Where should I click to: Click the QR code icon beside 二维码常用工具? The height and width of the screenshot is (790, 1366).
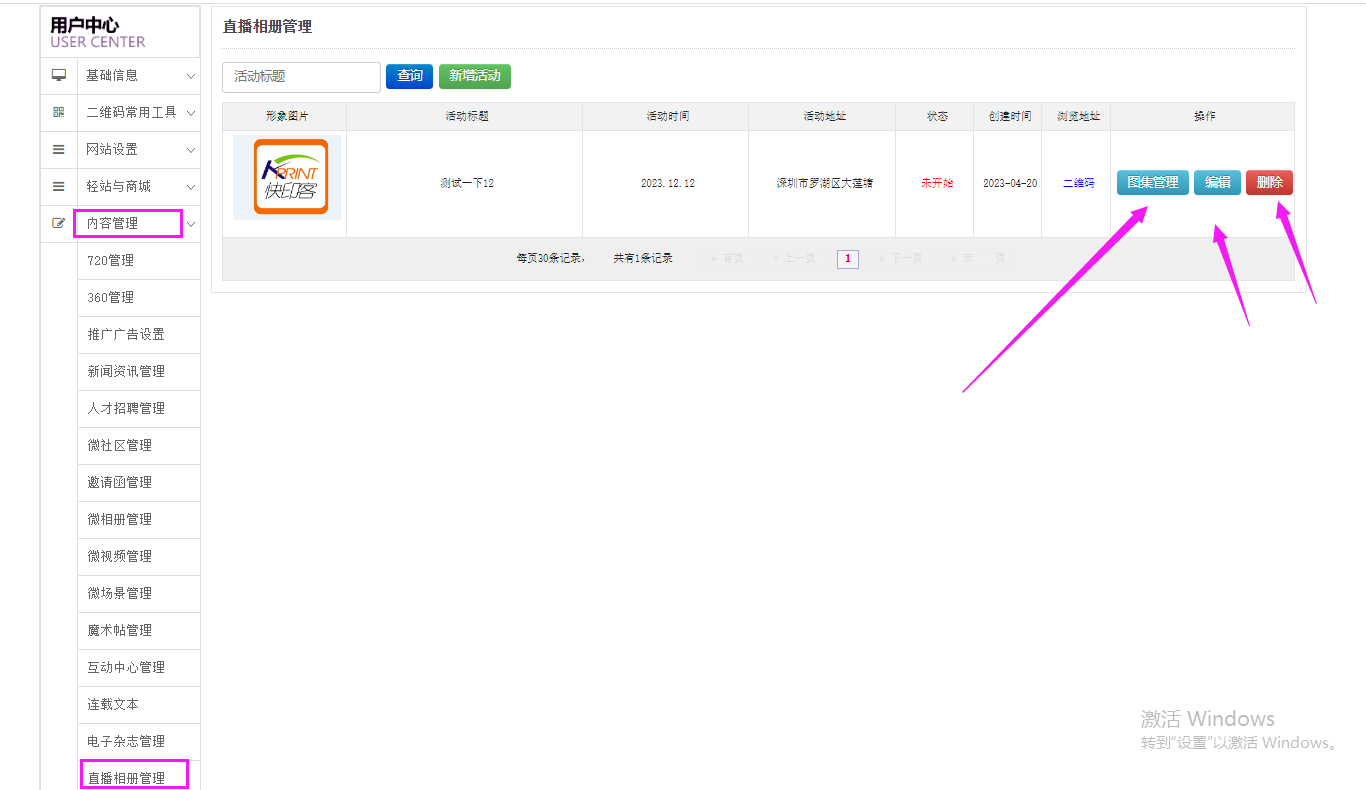tap(59, 112)
